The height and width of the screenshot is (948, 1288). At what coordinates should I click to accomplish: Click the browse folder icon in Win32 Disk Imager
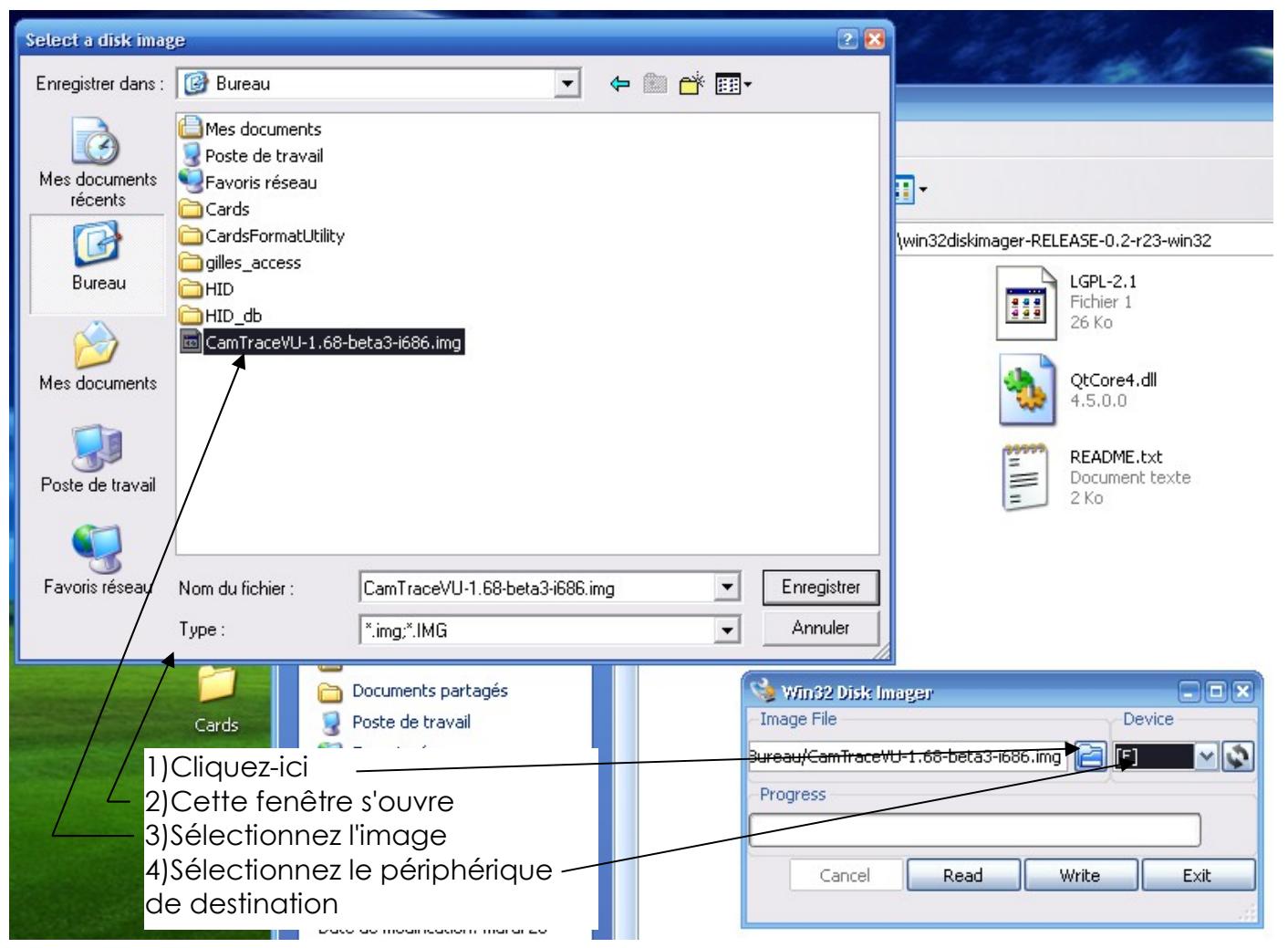tap(1091, 755)
